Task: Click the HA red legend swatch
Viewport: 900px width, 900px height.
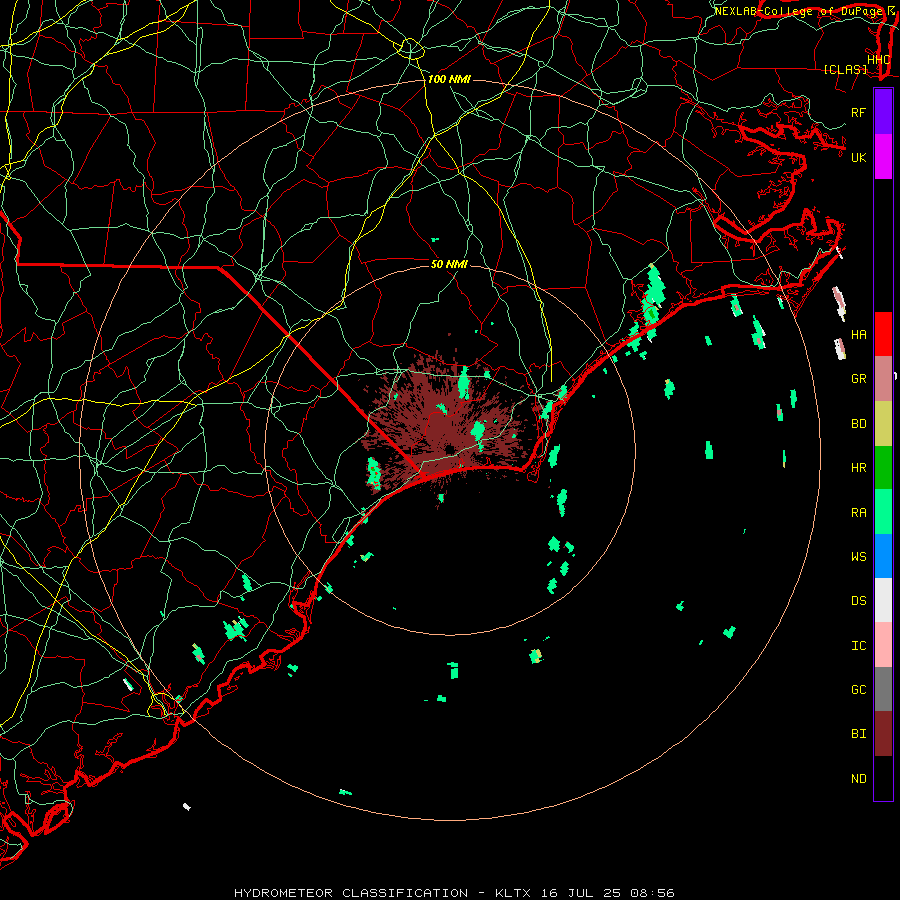Action: 883,334
